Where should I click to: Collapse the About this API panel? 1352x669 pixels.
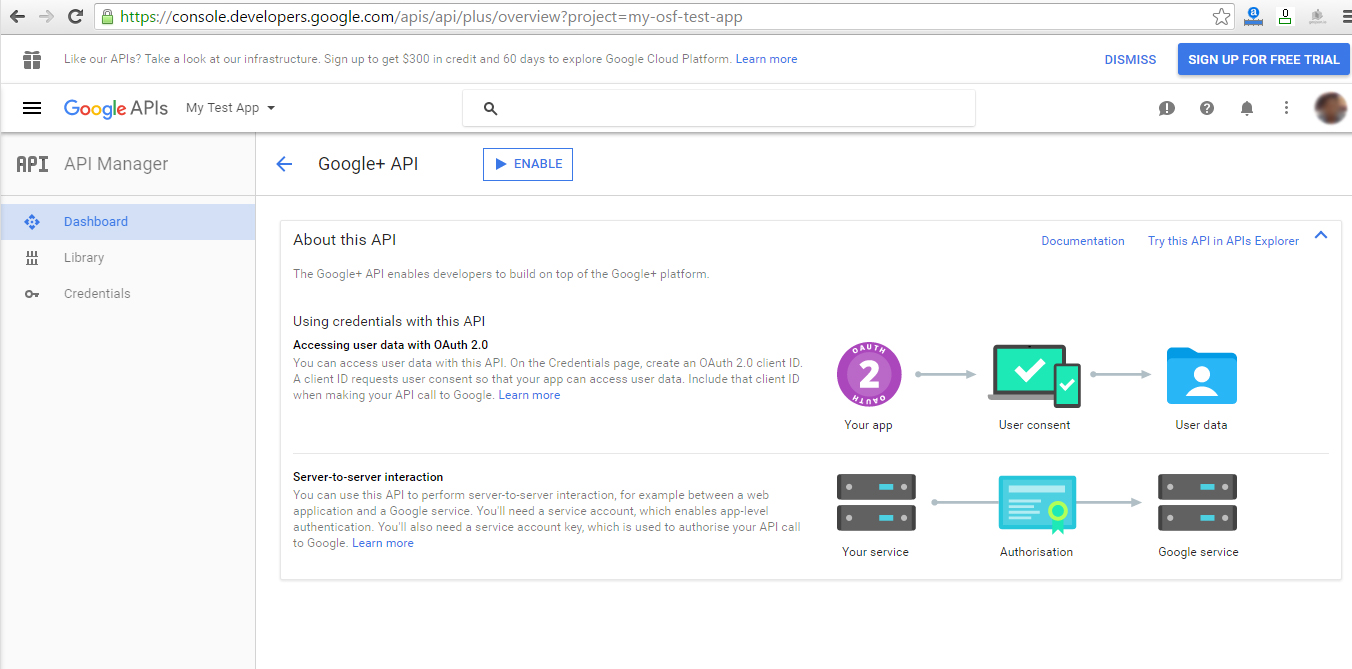coord(1321,235)
